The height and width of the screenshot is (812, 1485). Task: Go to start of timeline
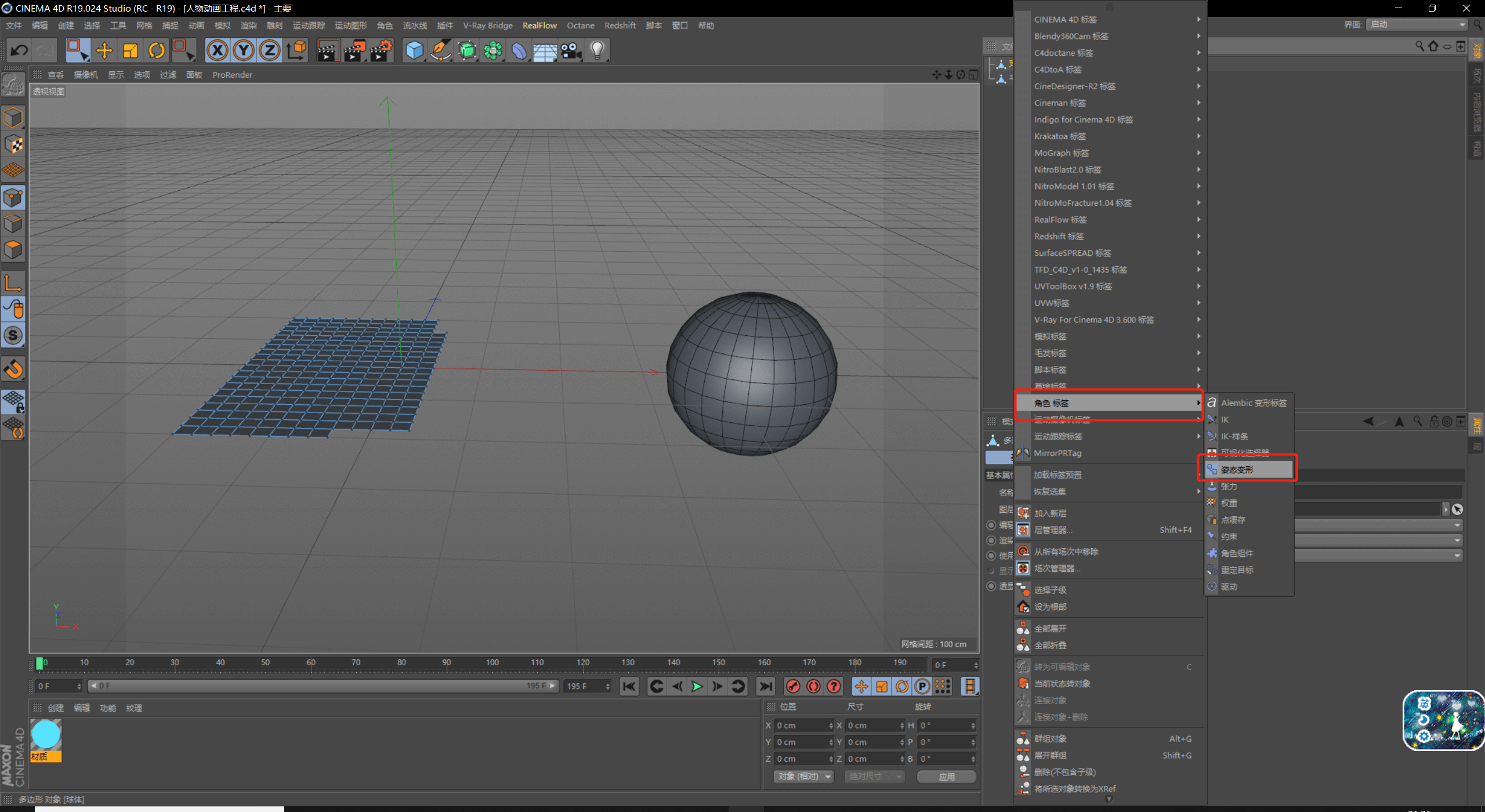[x=629, y=687]
